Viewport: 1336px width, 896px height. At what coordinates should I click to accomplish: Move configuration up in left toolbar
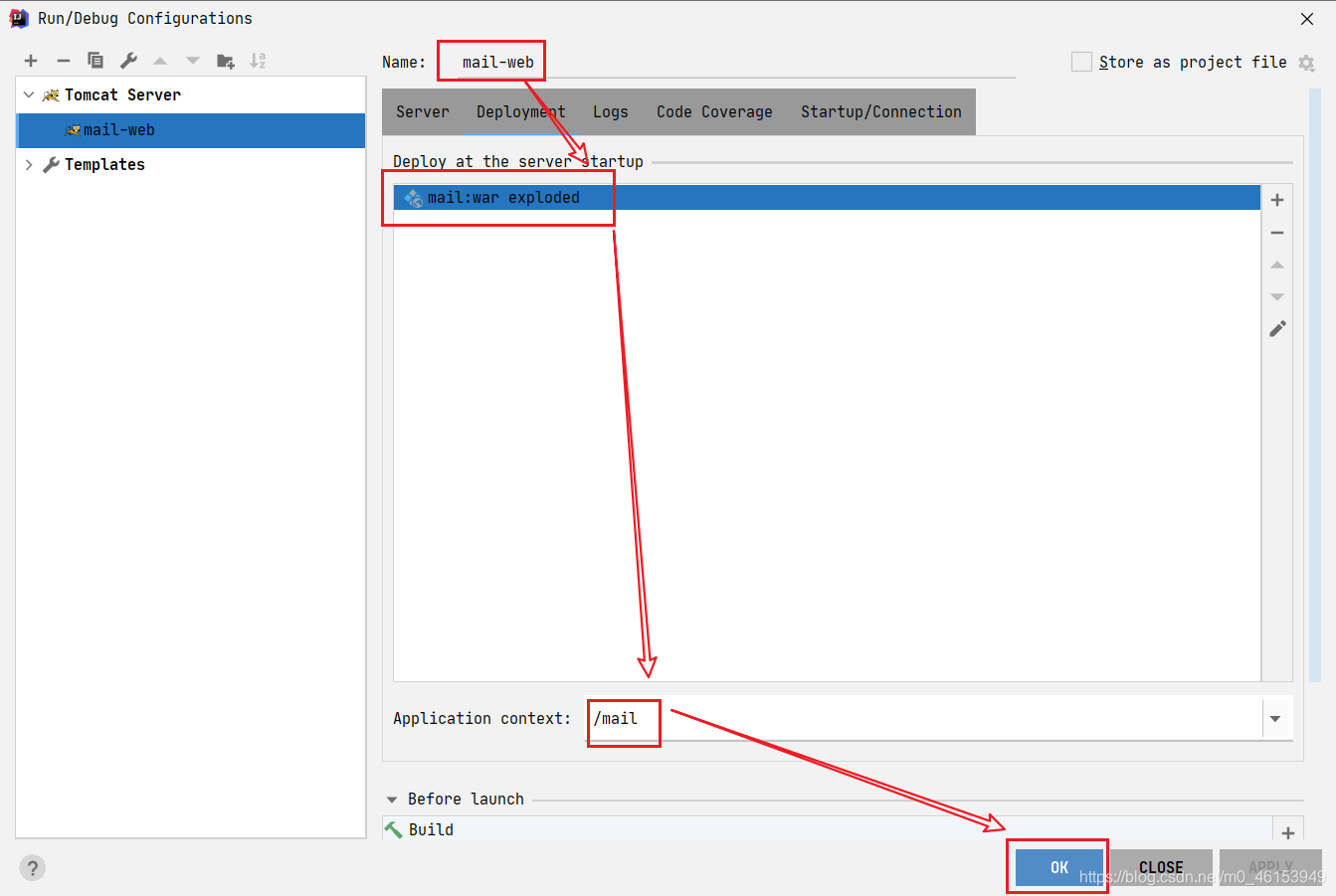[160, 61]
